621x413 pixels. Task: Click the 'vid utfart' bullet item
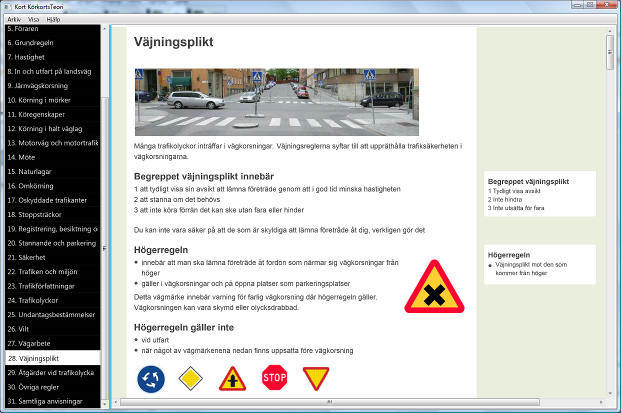point(155,340)
